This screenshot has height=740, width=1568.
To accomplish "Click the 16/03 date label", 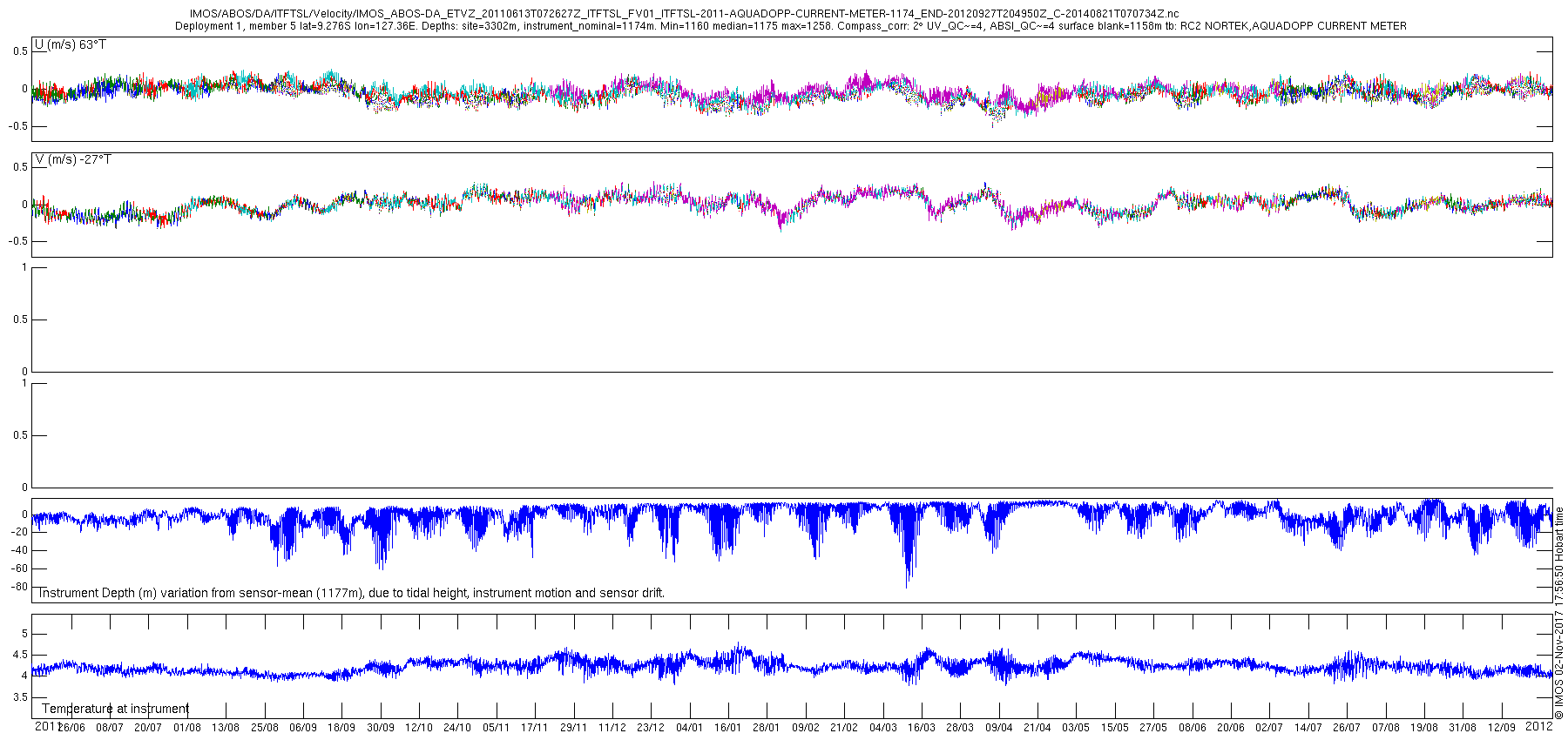I will click(x=922, y=728).
